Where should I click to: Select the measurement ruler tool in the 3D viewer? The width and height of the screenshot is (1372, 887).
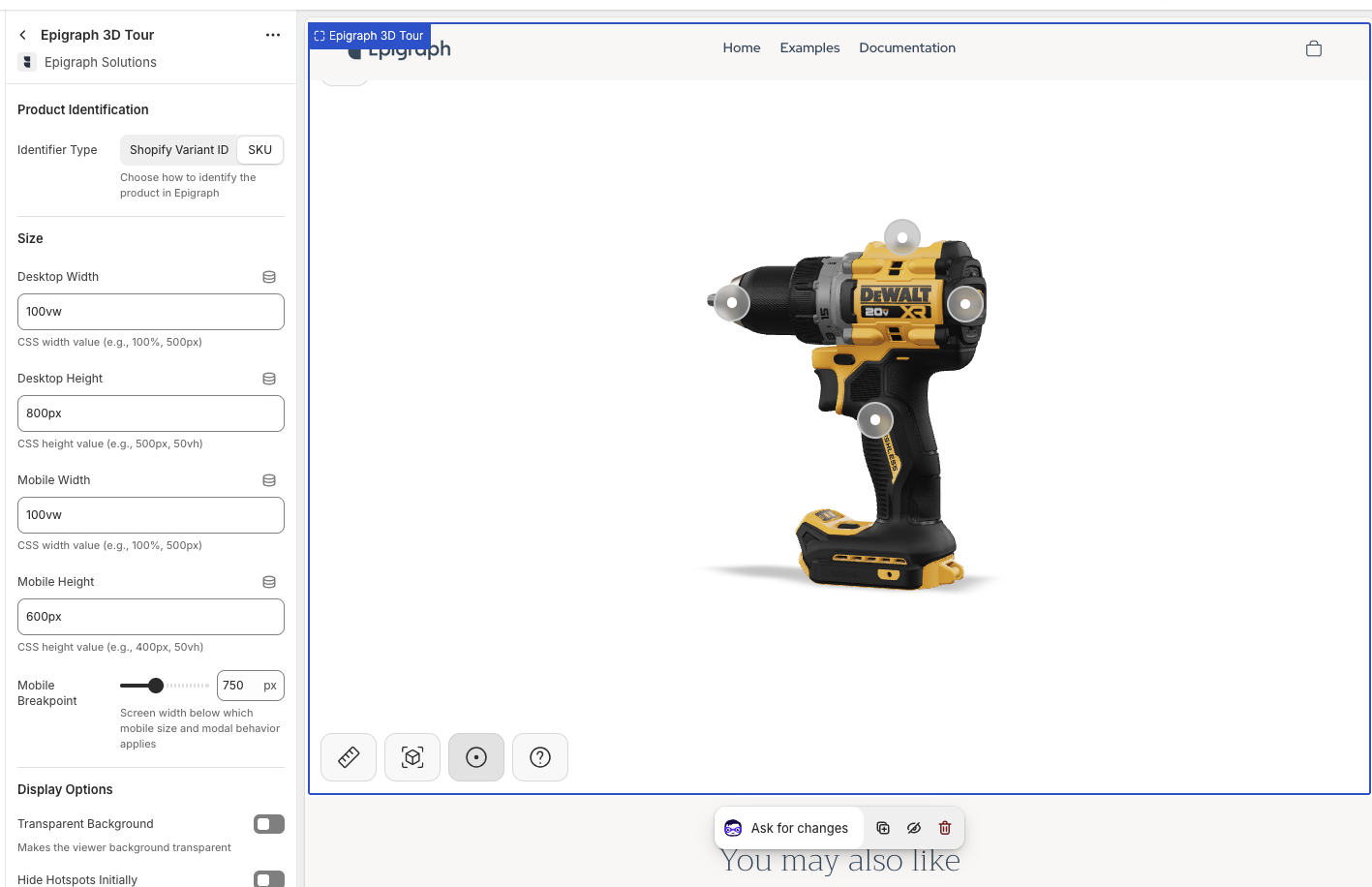348,757
